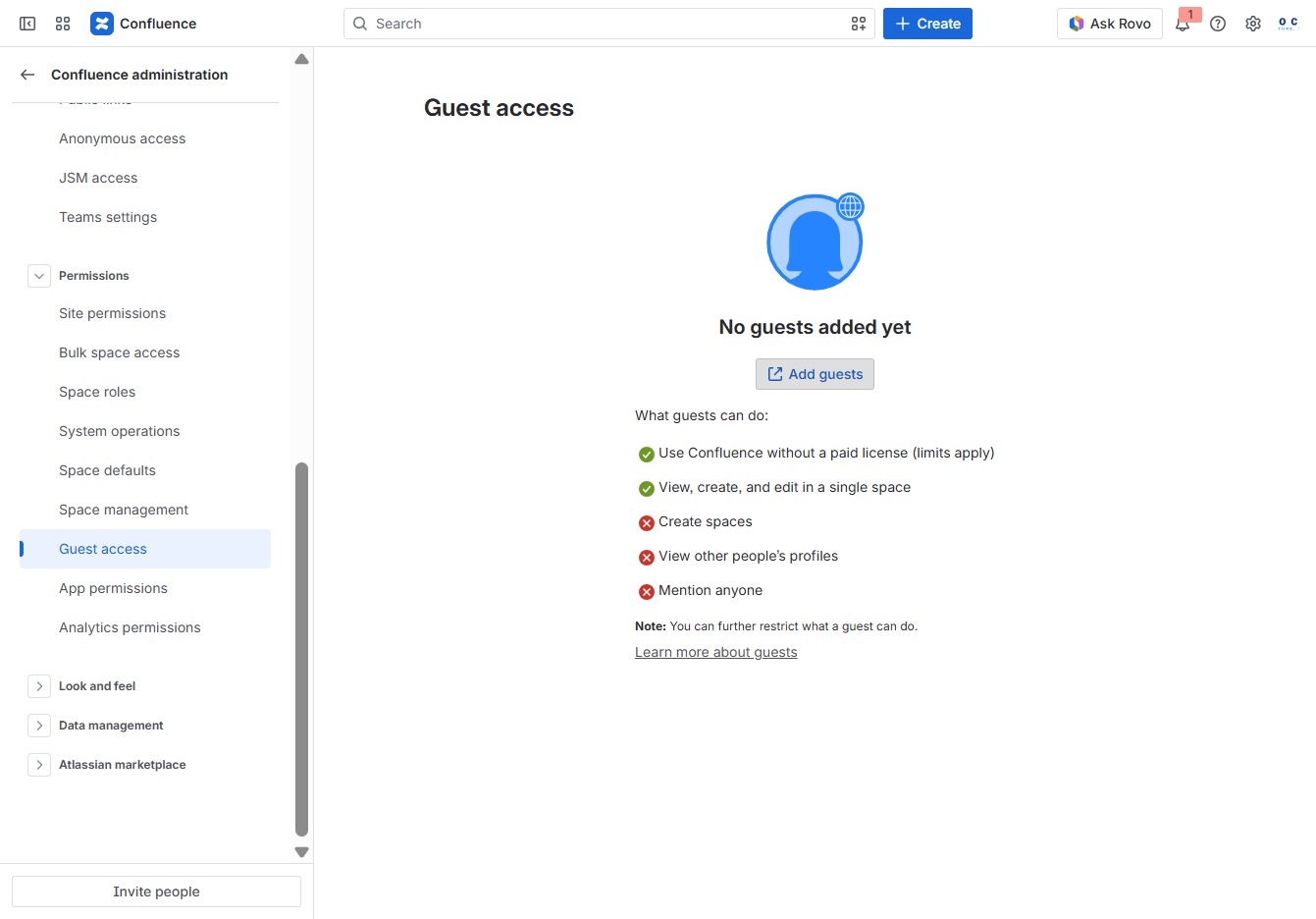This screenshot has width=1316, height=919.
Task: Open Space roles page
Action: tap(145, 392)
